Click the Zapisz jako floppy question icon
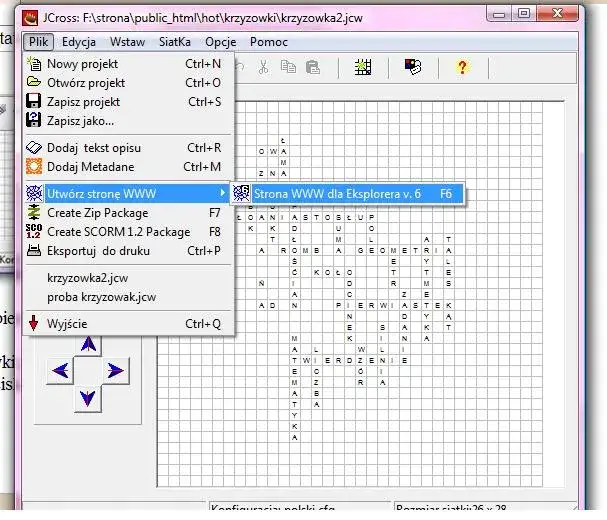The width and height of the screenshot is (607, 520). coord(34,120)
